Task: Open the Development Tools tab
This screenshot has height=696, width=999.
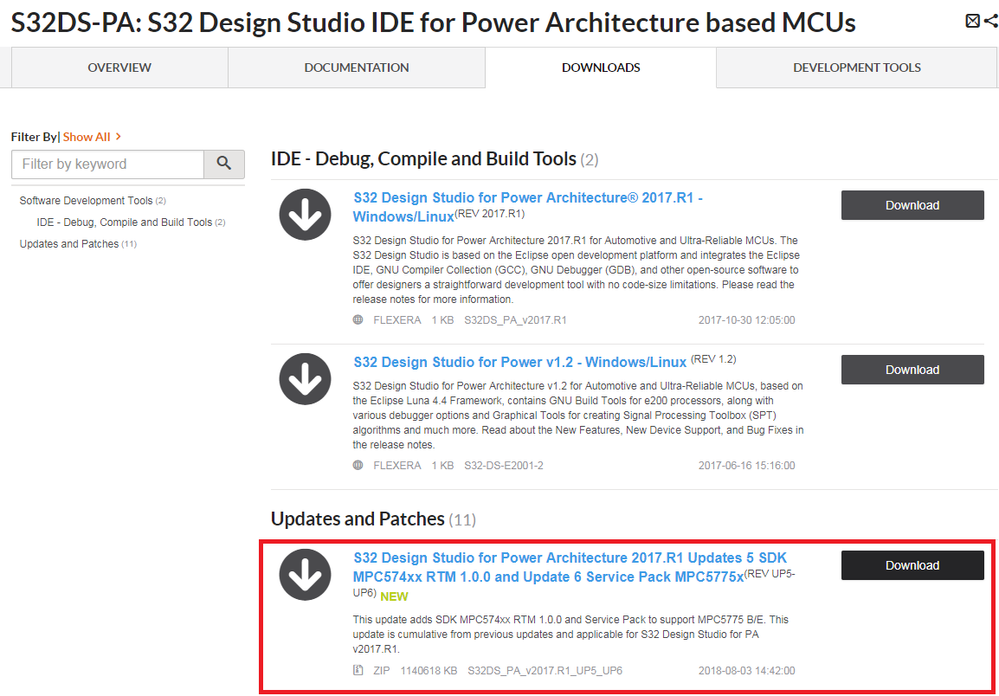Action: point(857,68)
